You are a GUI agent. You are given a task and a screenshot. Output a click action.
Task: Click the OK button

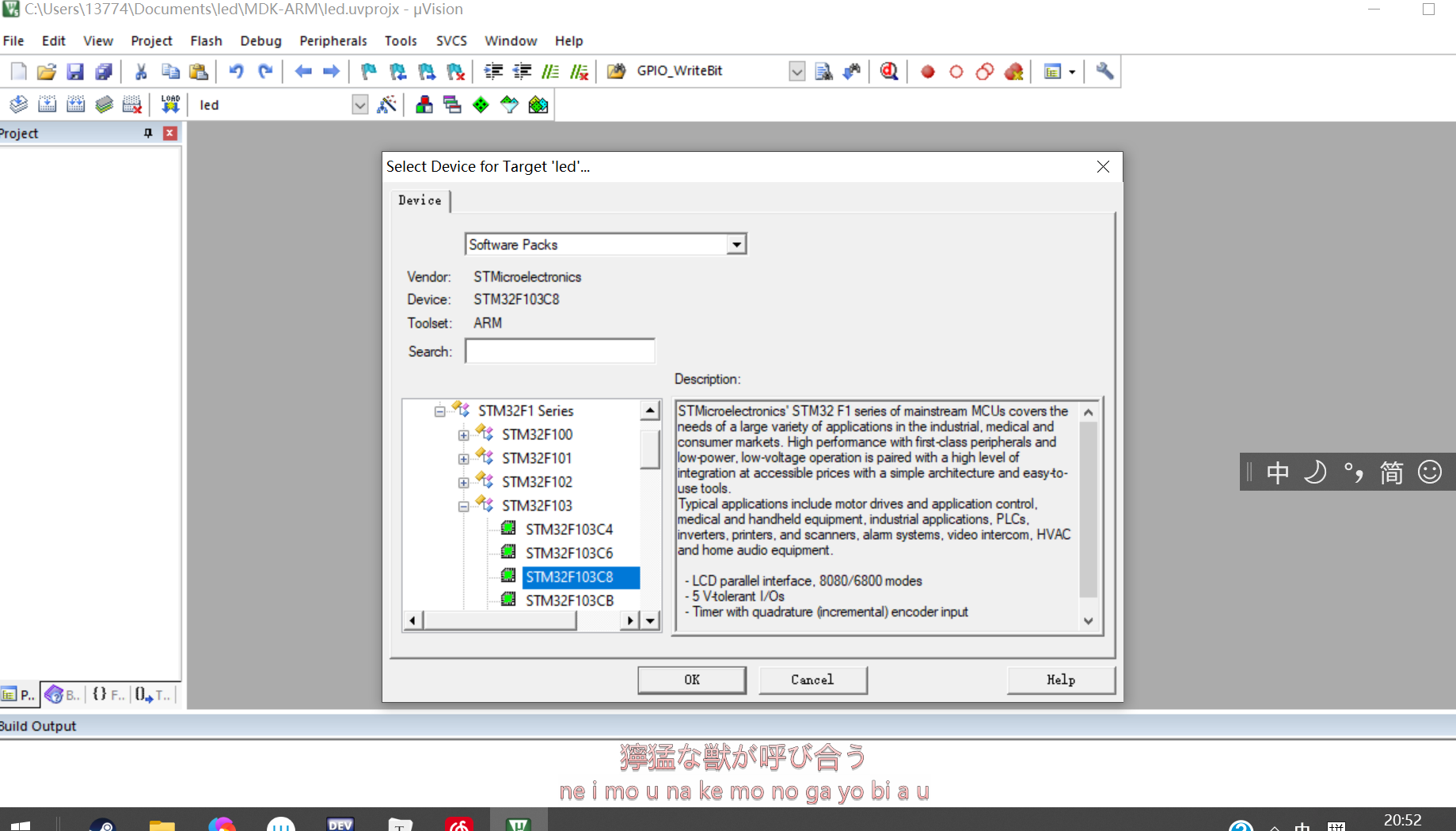(x=692, y=680)
